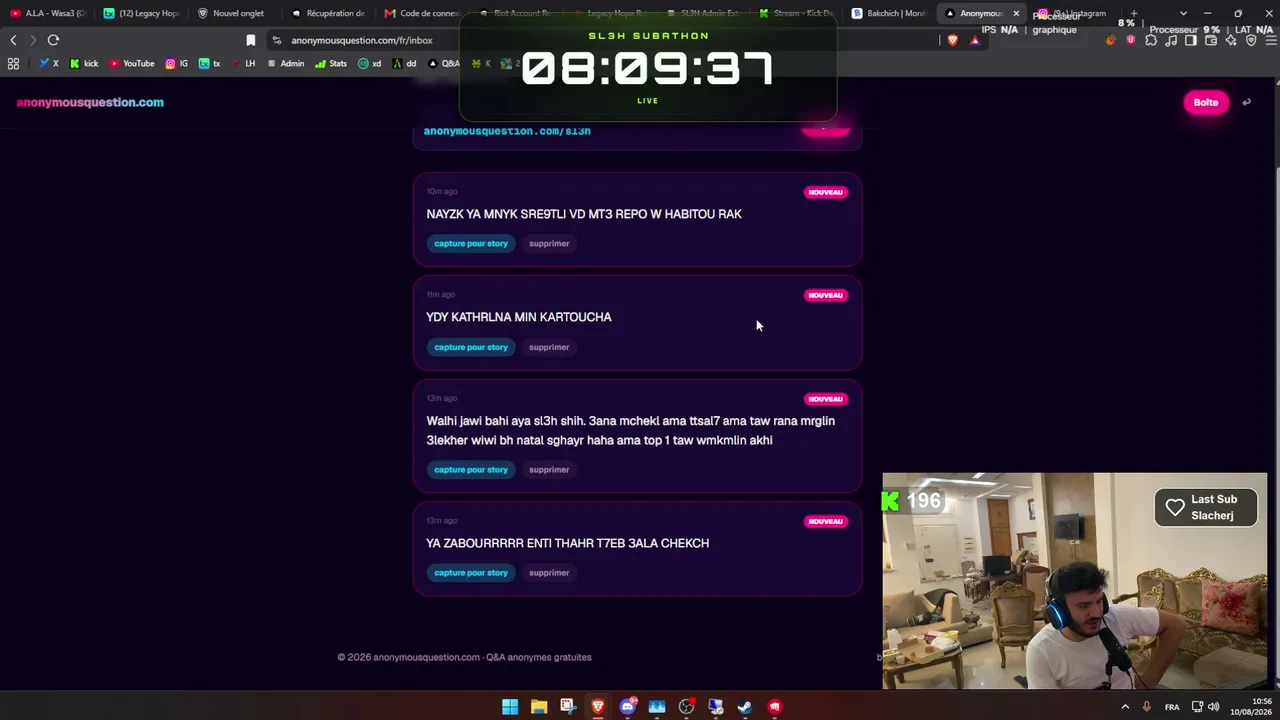This screenshot has width=1280, height=720.
Task: Show hidden system tray icons chevron
Action: 1125,707
